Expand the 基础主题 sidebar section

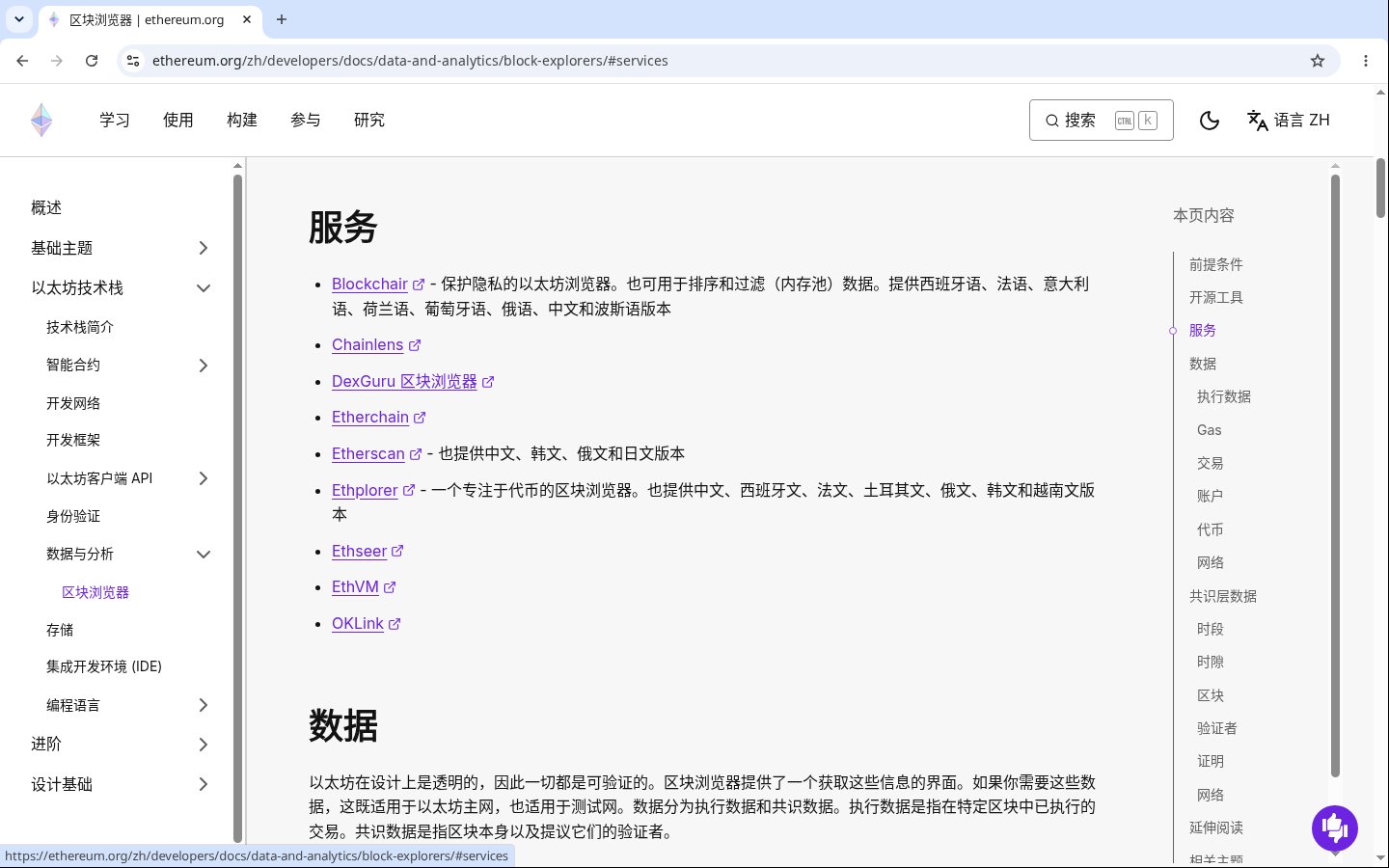pos(204,248)
